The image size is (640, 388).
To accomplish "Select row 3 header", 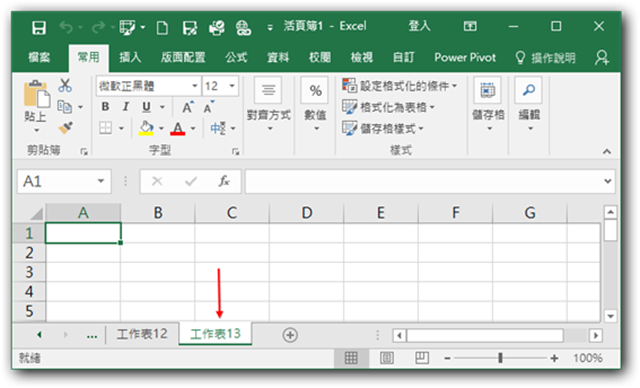I will [29, 272].
